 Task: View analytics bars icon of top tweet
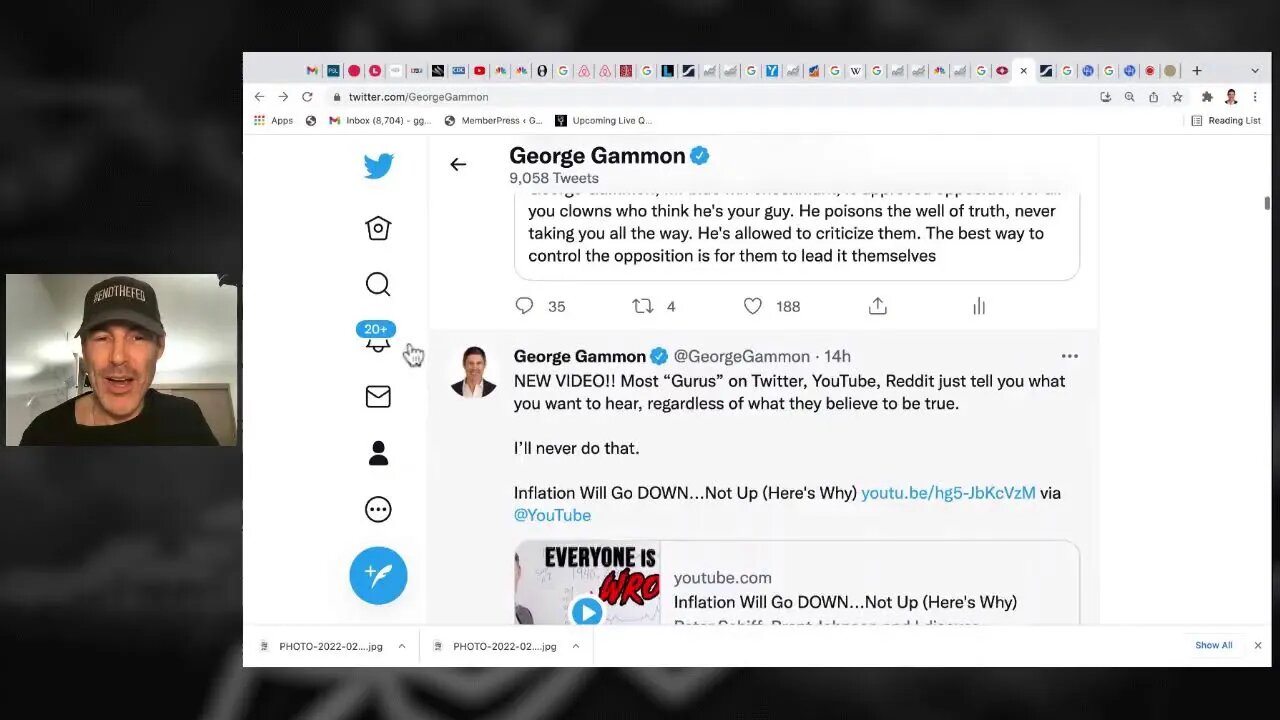(979, 306)
